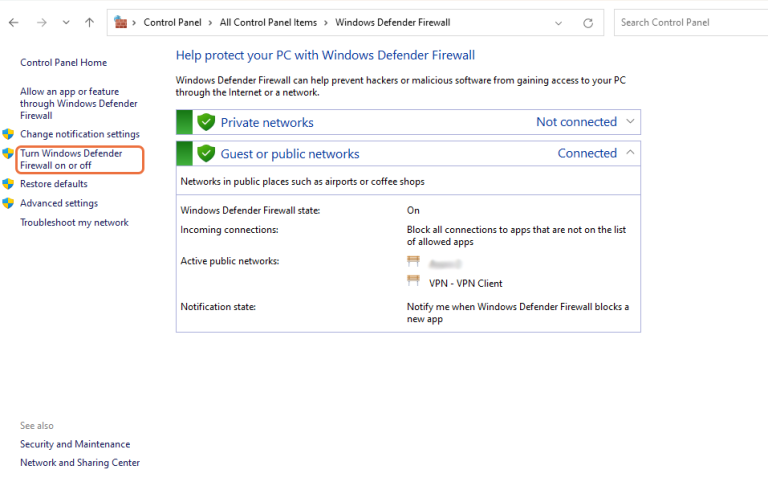Image resolution: width=768 pixels, height=482 pixels.
Task: Click the Forward navigation arrow
Action: click(42, 22)
